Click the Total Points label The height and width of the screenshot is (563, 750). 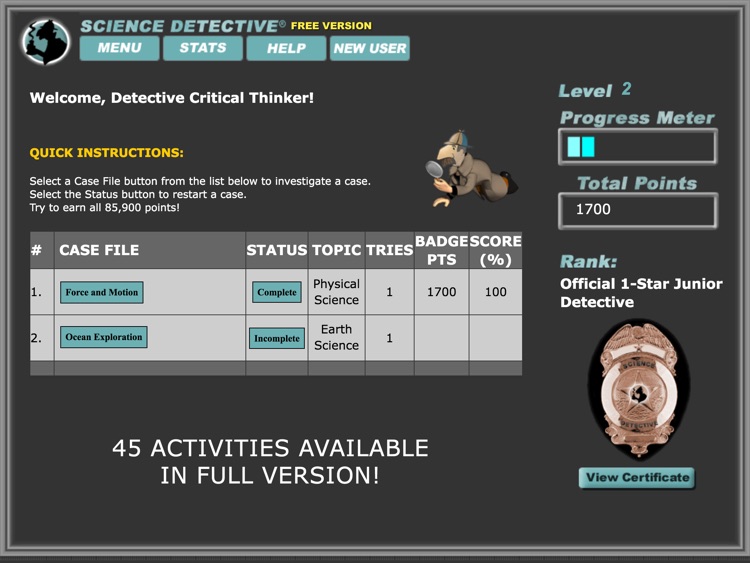637,183
